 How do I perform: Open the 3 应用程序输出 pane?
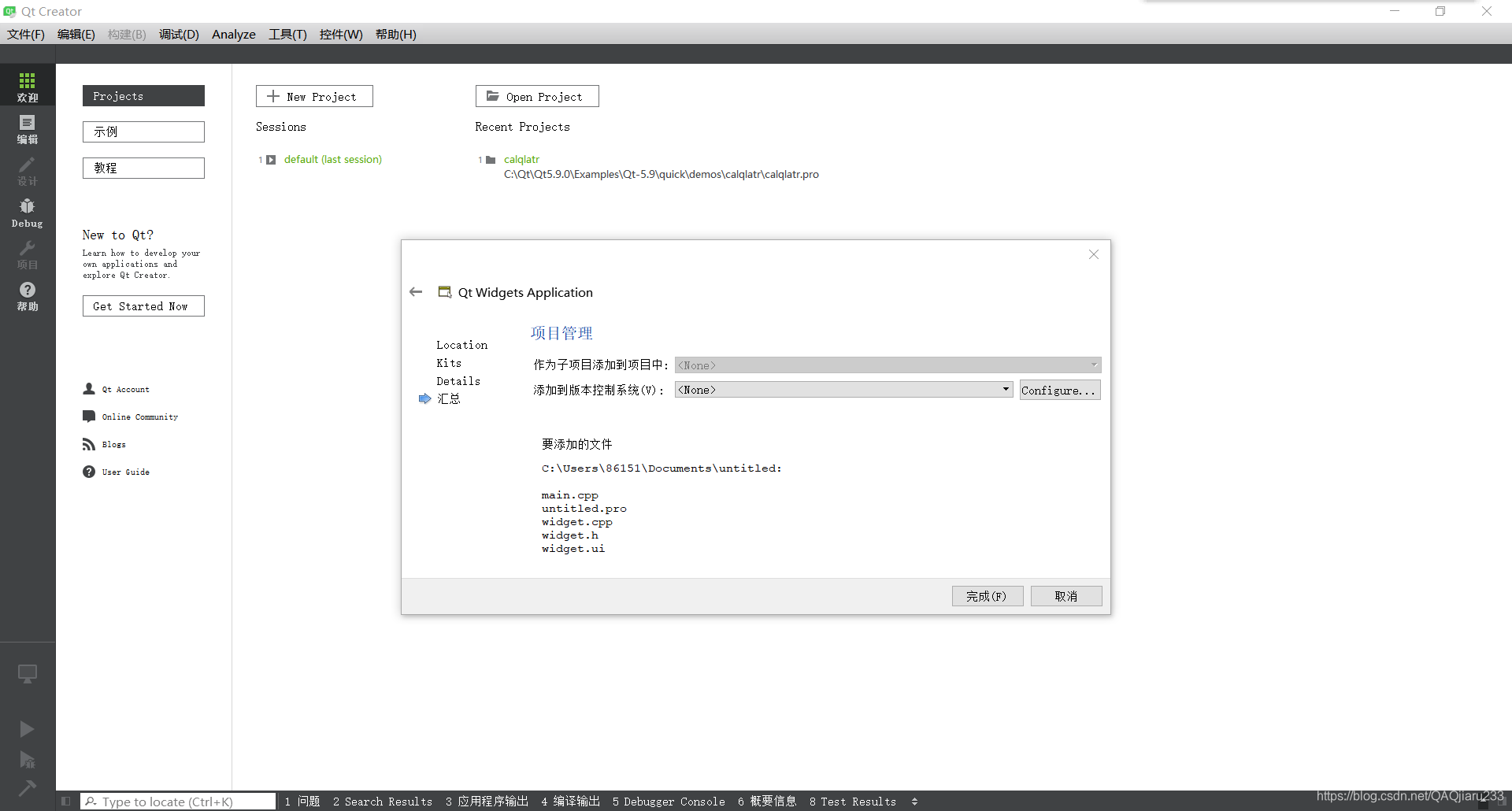coord(487,802)
